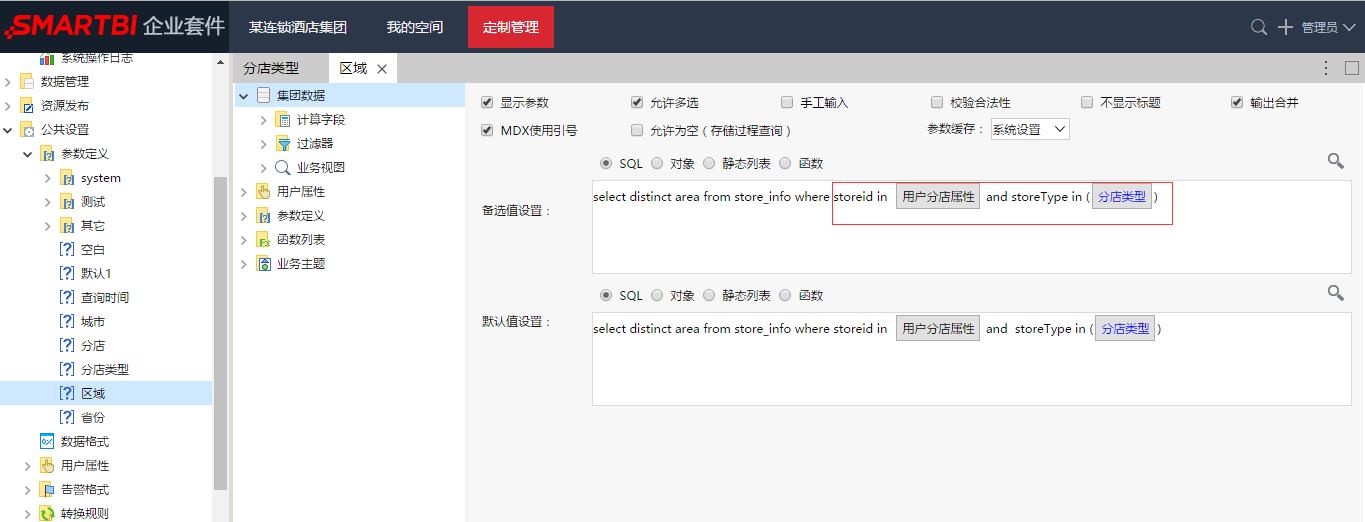Toggle the 允许多选 checkbox
1365x522 pixels.
pos(637,102)
